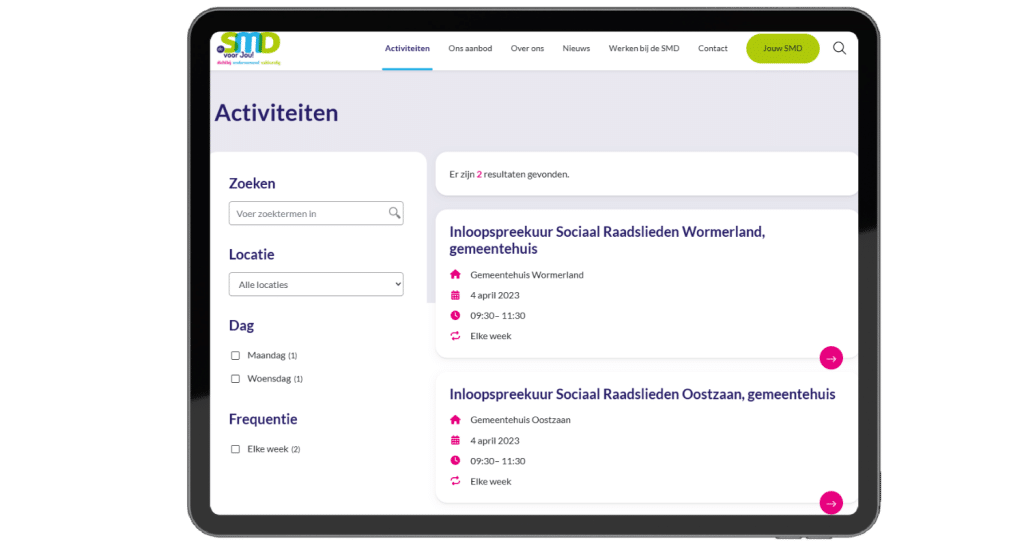Go to the Contact page
Viewport: 1024px width, 546px height.
pyautogui.click(x=712, y=48)
